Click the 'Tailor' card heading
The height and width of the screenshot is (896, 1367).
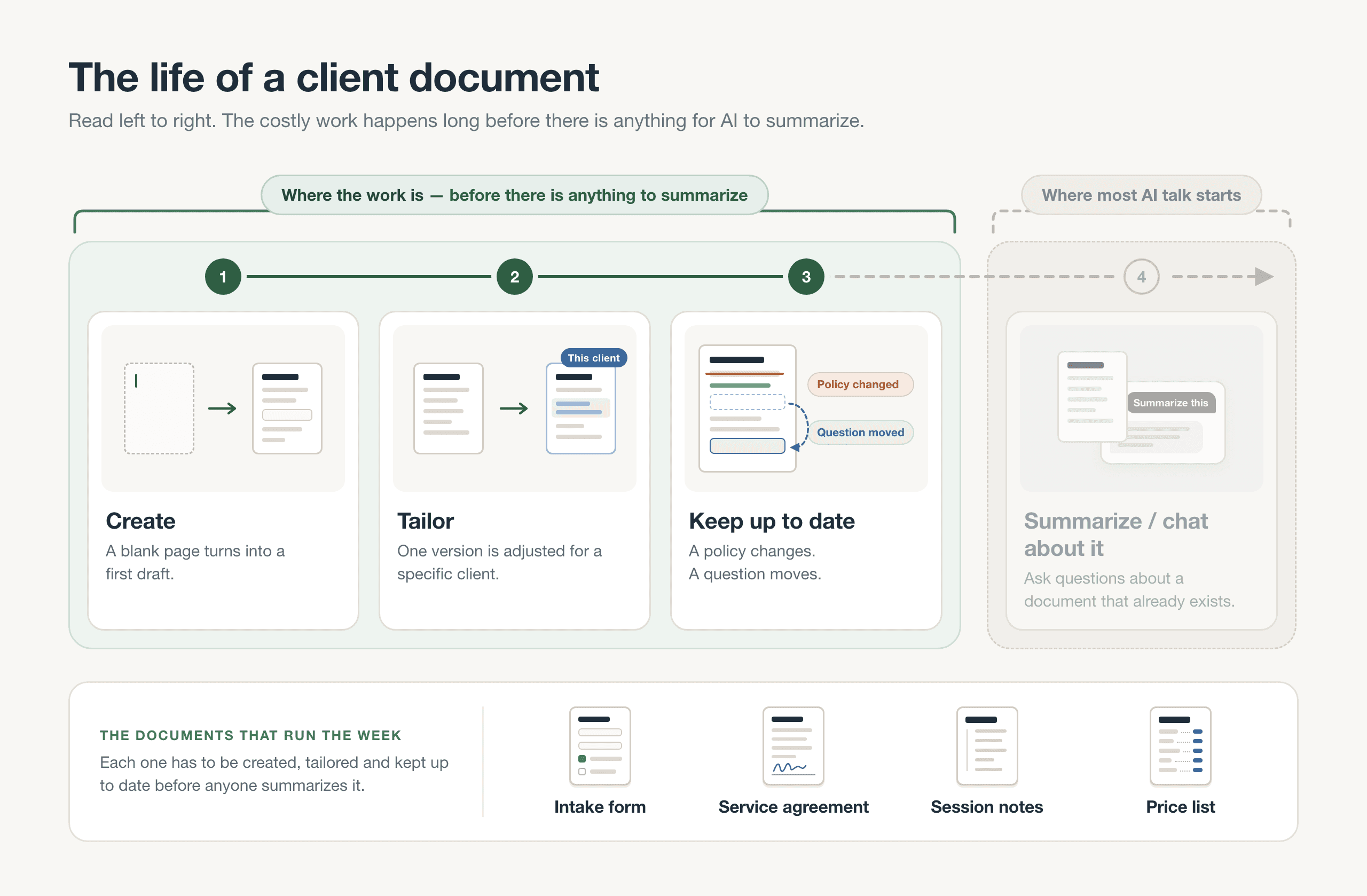point(426,522)
